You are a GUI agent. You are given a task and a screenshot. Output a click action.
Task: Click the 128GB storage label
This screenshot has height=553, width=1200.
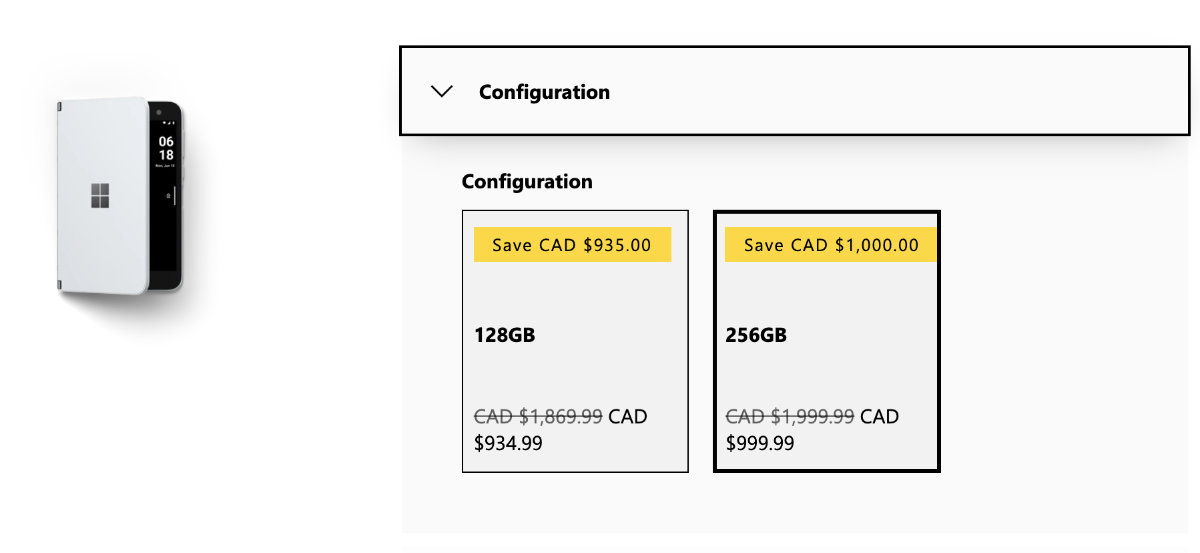(x=505, y=335)
